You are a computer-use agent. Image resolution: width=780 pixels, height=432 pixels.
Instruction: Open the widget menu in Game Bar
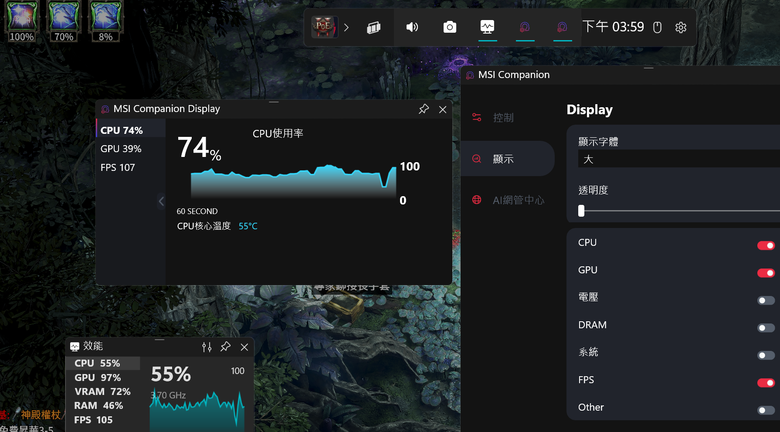374,28
